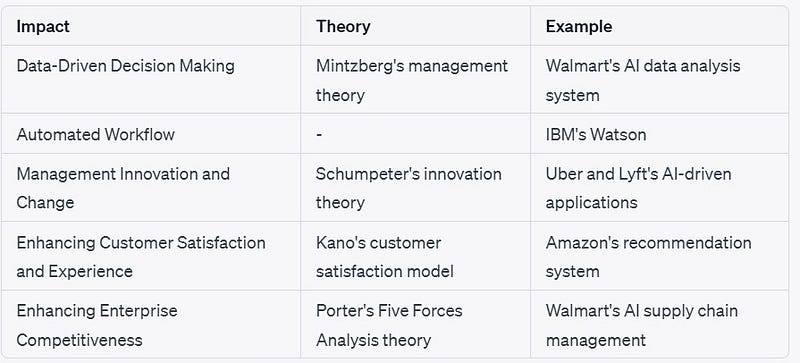The height and width of the screenshot is (363, 800).
Task: Click the Theory column header
Action: click(x=343, y=27)
